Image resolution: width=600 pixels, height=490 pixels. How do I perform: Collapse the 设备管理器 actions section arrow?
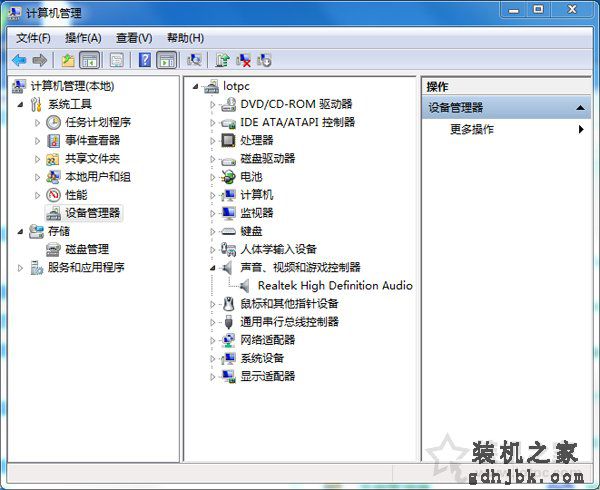tap(580, 108)
